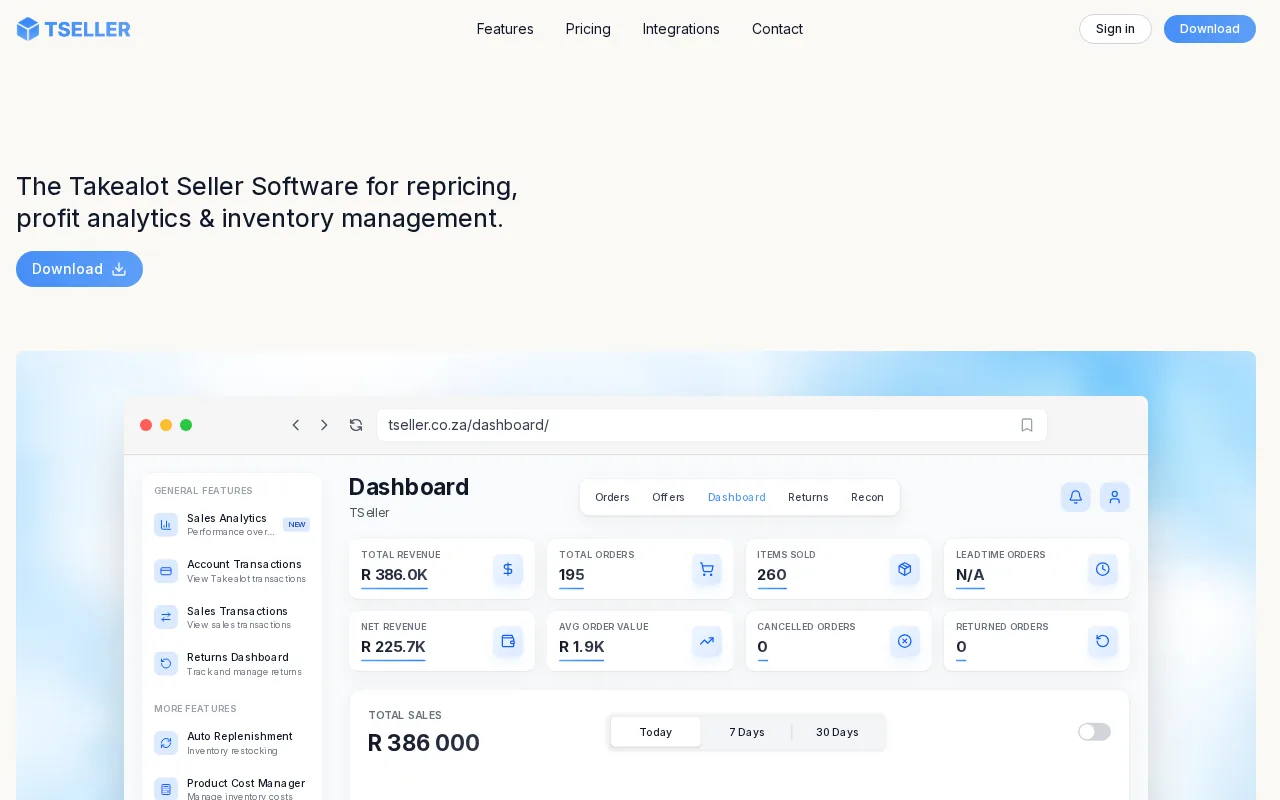Open the Pricing page link
This screenshot has height=800, width=1280.
pyautogui.click(x=588, y=29)
